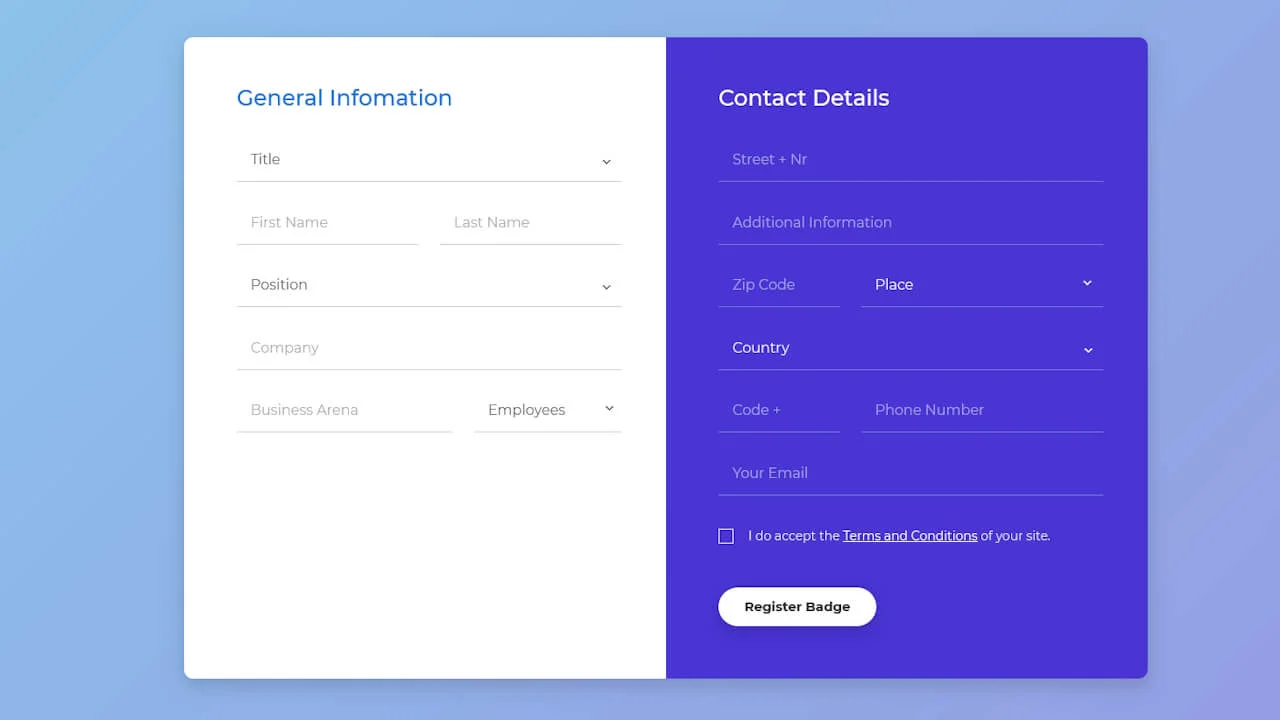The width and height of the screenshot is (1280, 720).
Task: Check the accept terms checkbox
Action: (x=726, y=536)
